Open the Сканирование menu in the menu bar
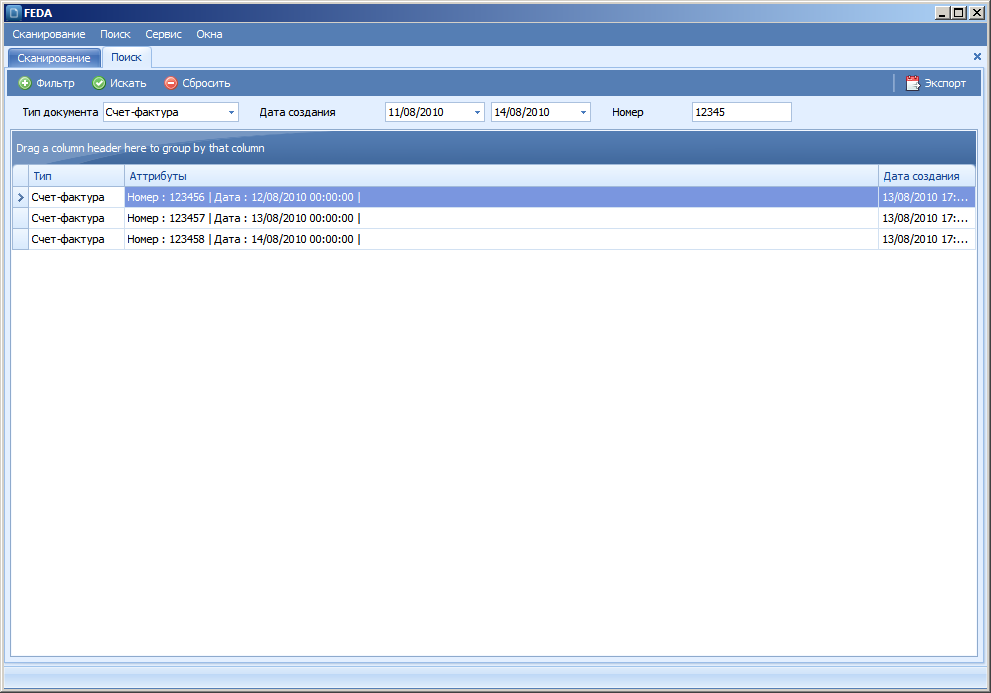The image size is (991, 693). click(x=49, y=34)
